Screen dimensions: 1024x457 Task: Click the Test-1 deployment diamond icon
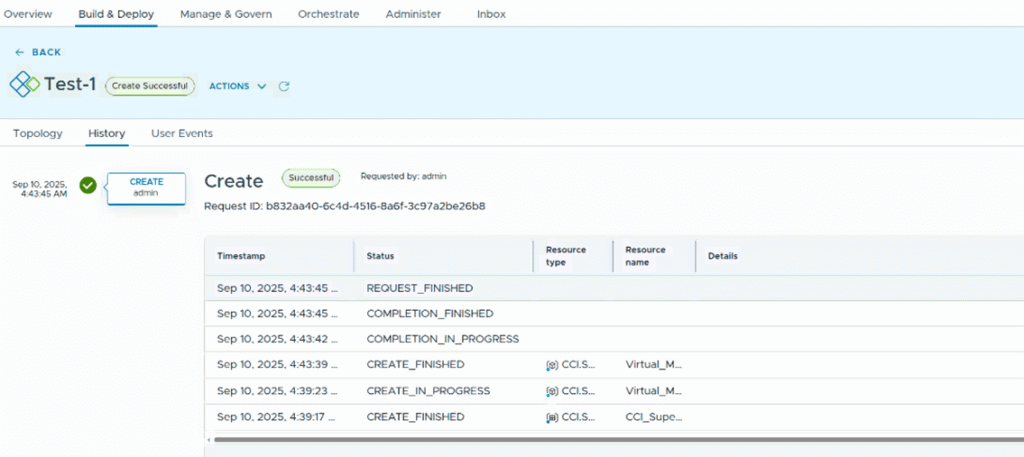[x=25, y=85]
